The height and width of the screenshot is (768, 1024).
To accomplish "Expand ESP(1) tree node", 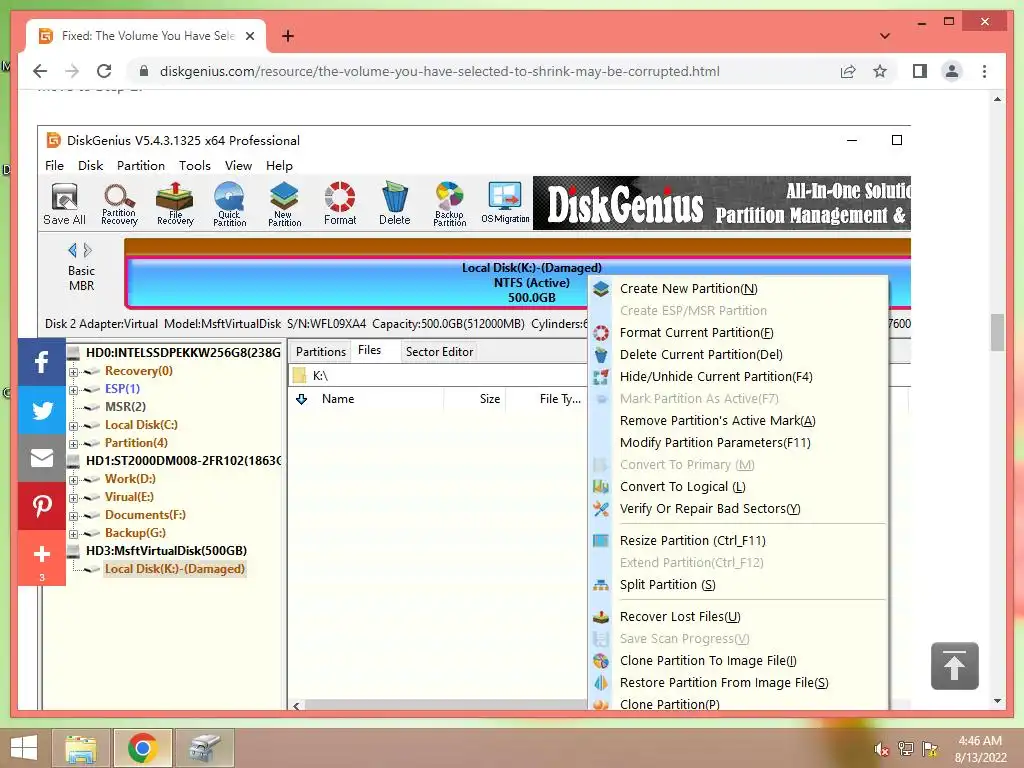I will (73, 390).
